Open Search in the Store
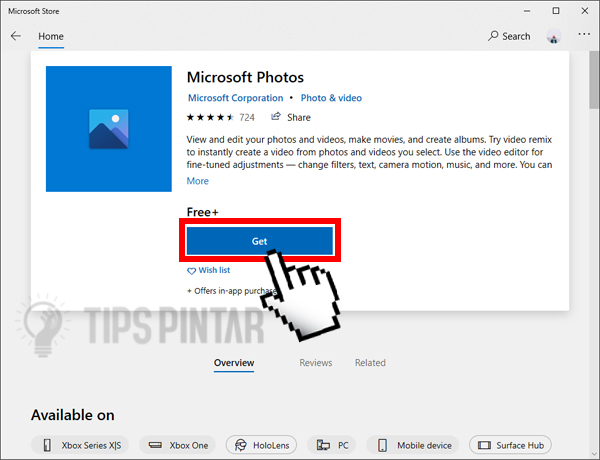The width and height of the screenshot is (600, 460). pyautogui.click(x=509, y=36)
